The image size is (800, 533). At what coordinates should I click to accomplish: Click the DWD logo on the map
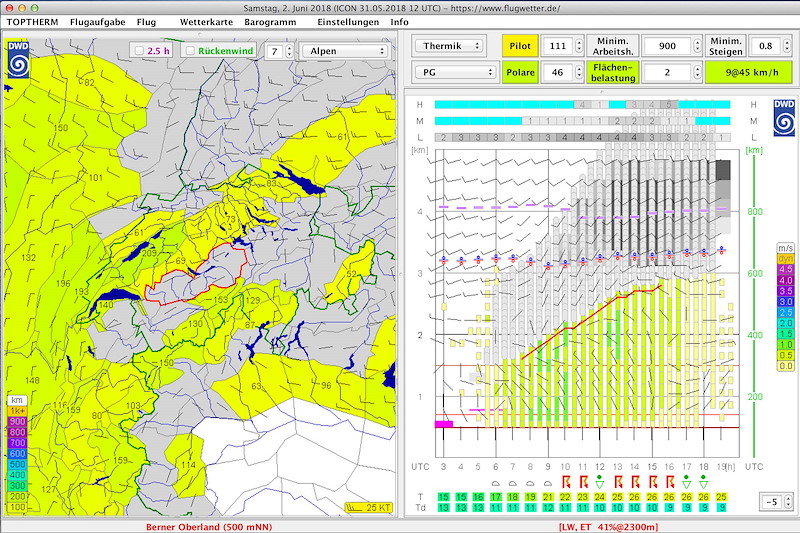18,60
